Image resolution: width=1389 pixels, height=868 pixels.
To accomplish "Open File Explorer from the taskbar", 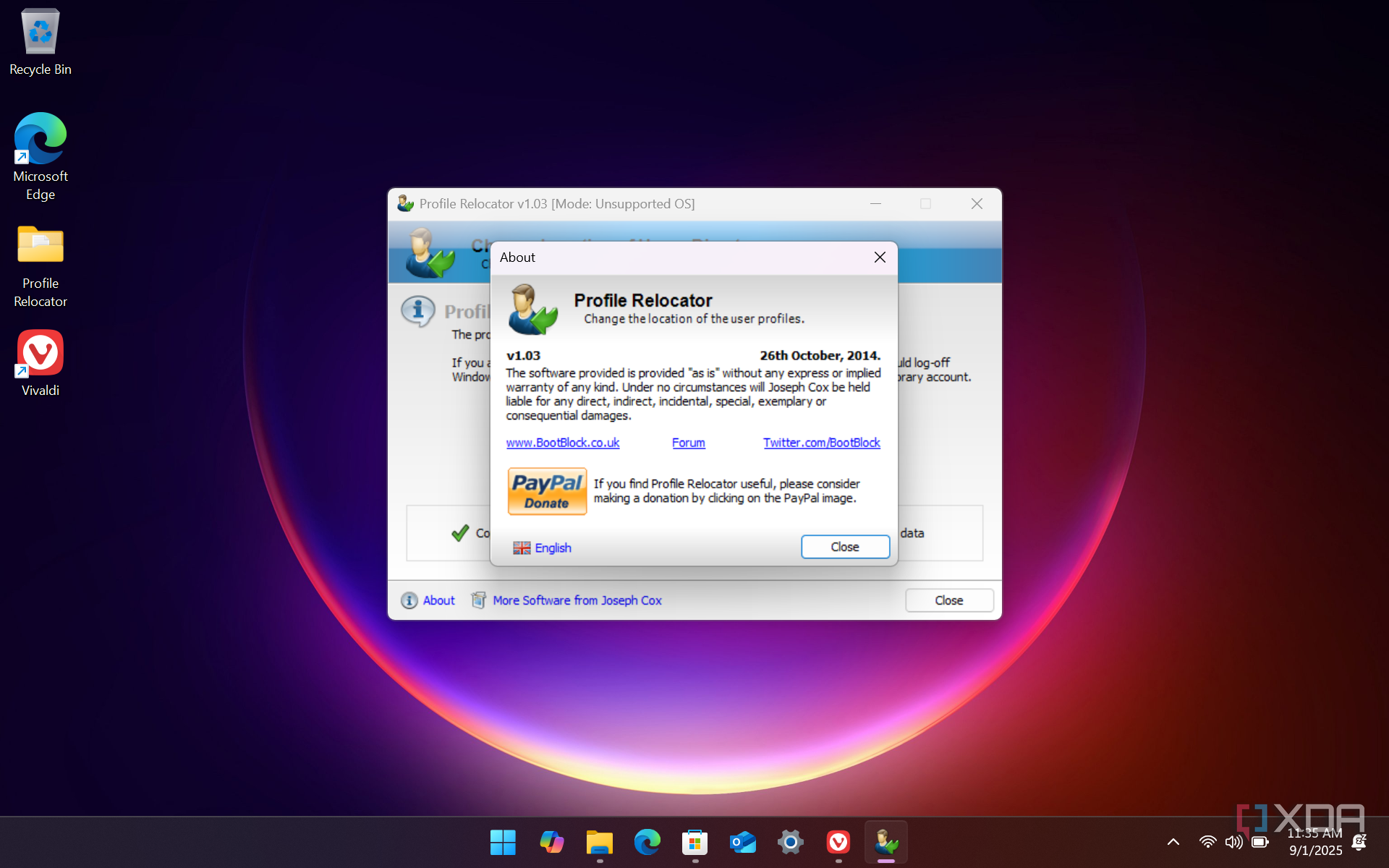I will tap(599, 842).
